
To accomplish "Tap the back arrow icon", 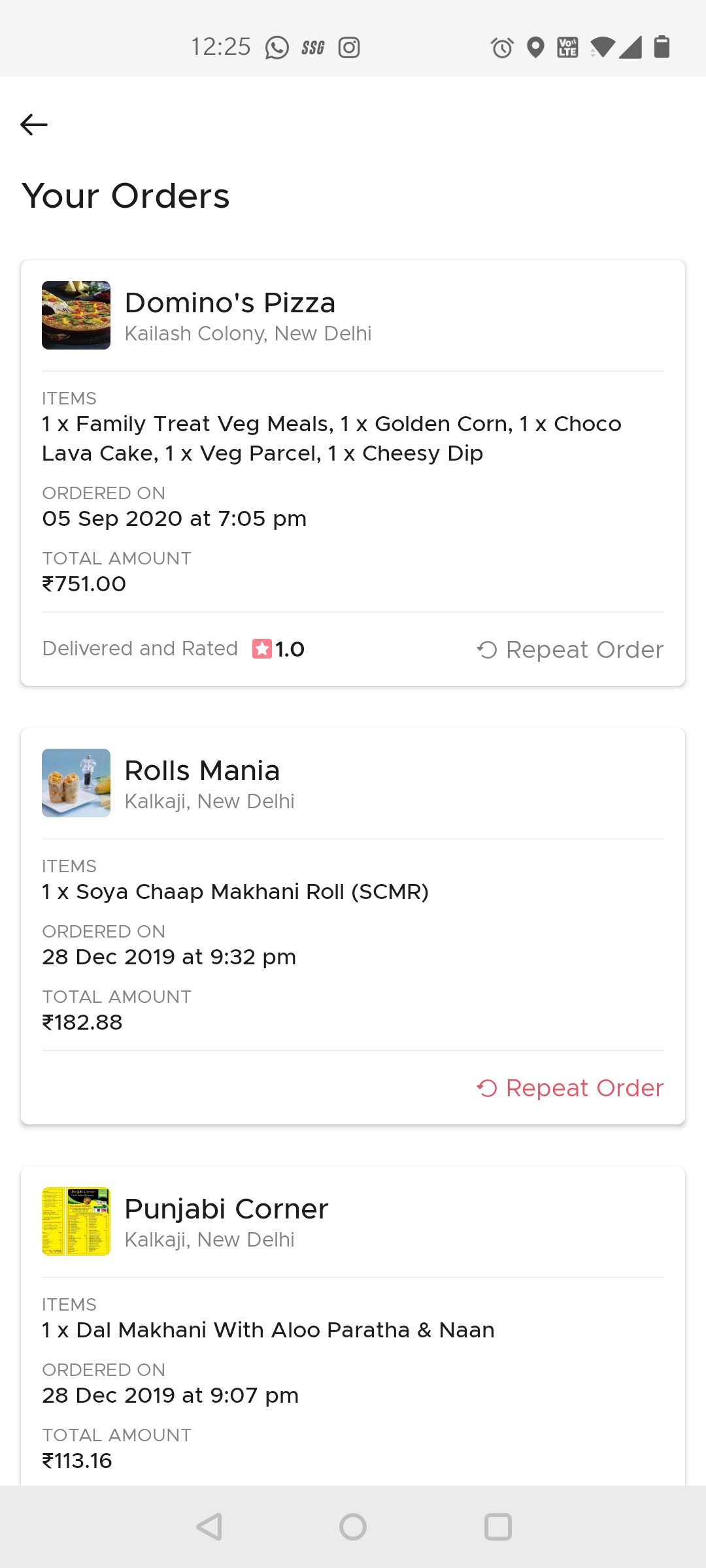I will [x=34, y=124].
